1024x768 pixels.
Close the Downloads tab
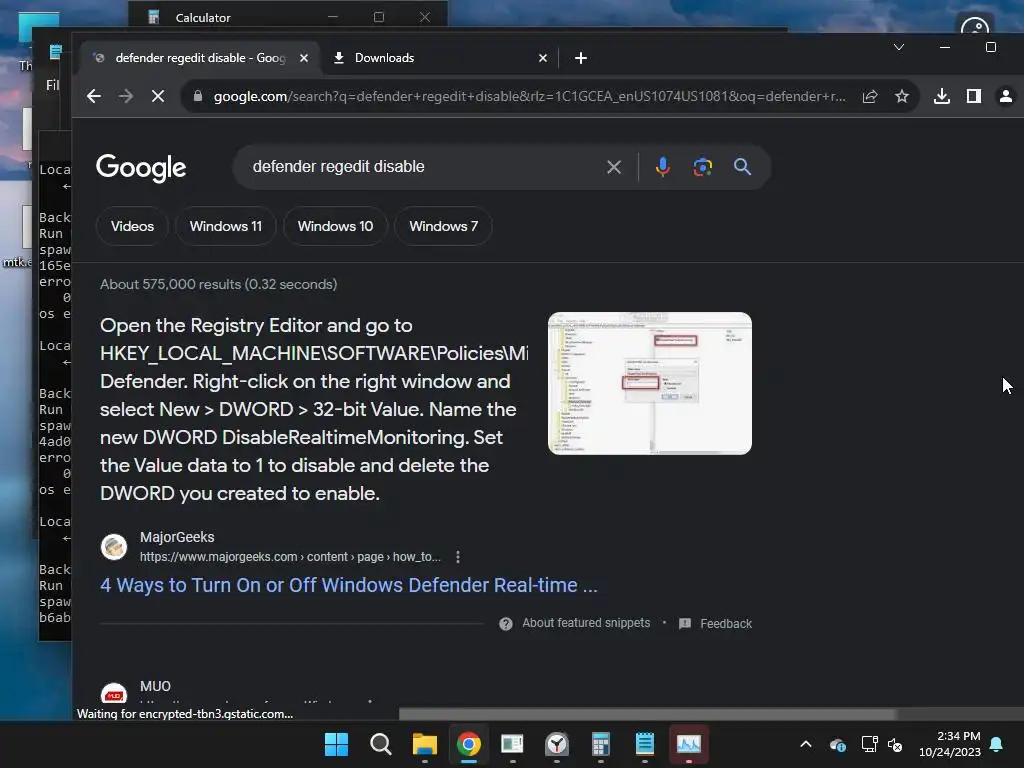pos(543,58)
